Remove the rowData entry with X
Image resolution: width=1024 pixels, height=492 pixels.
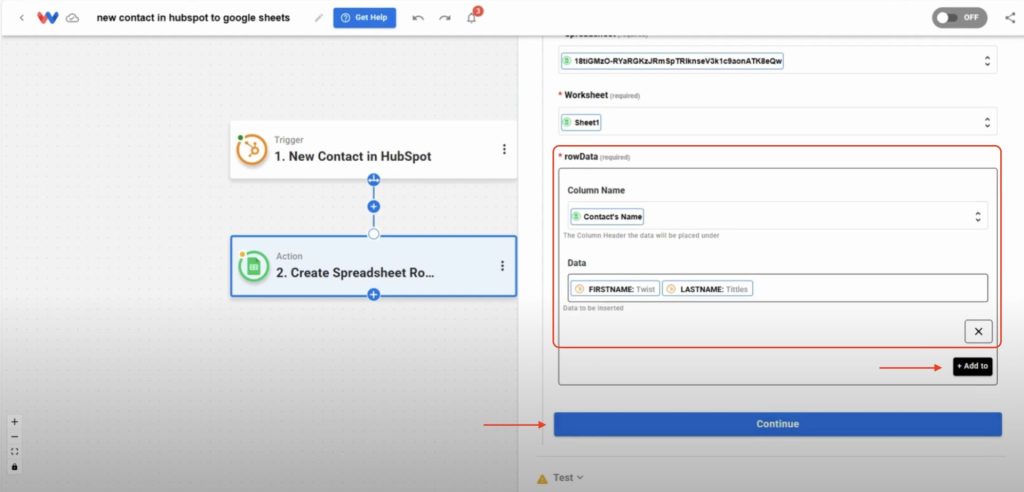click(978, 331)
